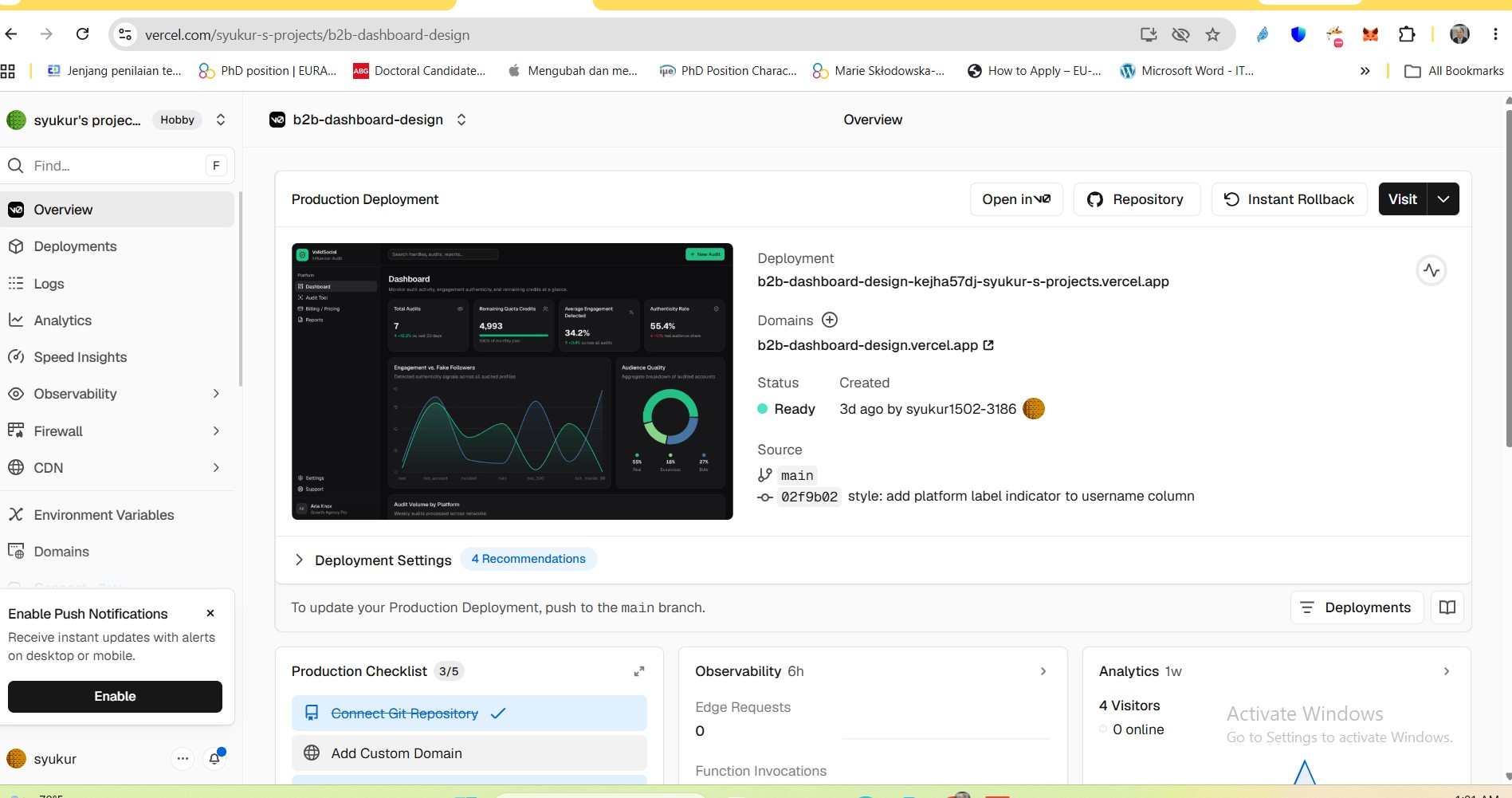The width and height of the screenshot is (1512, 798).
Task: View the 4 Recommendations badge
Action: (x=528, y=559)
